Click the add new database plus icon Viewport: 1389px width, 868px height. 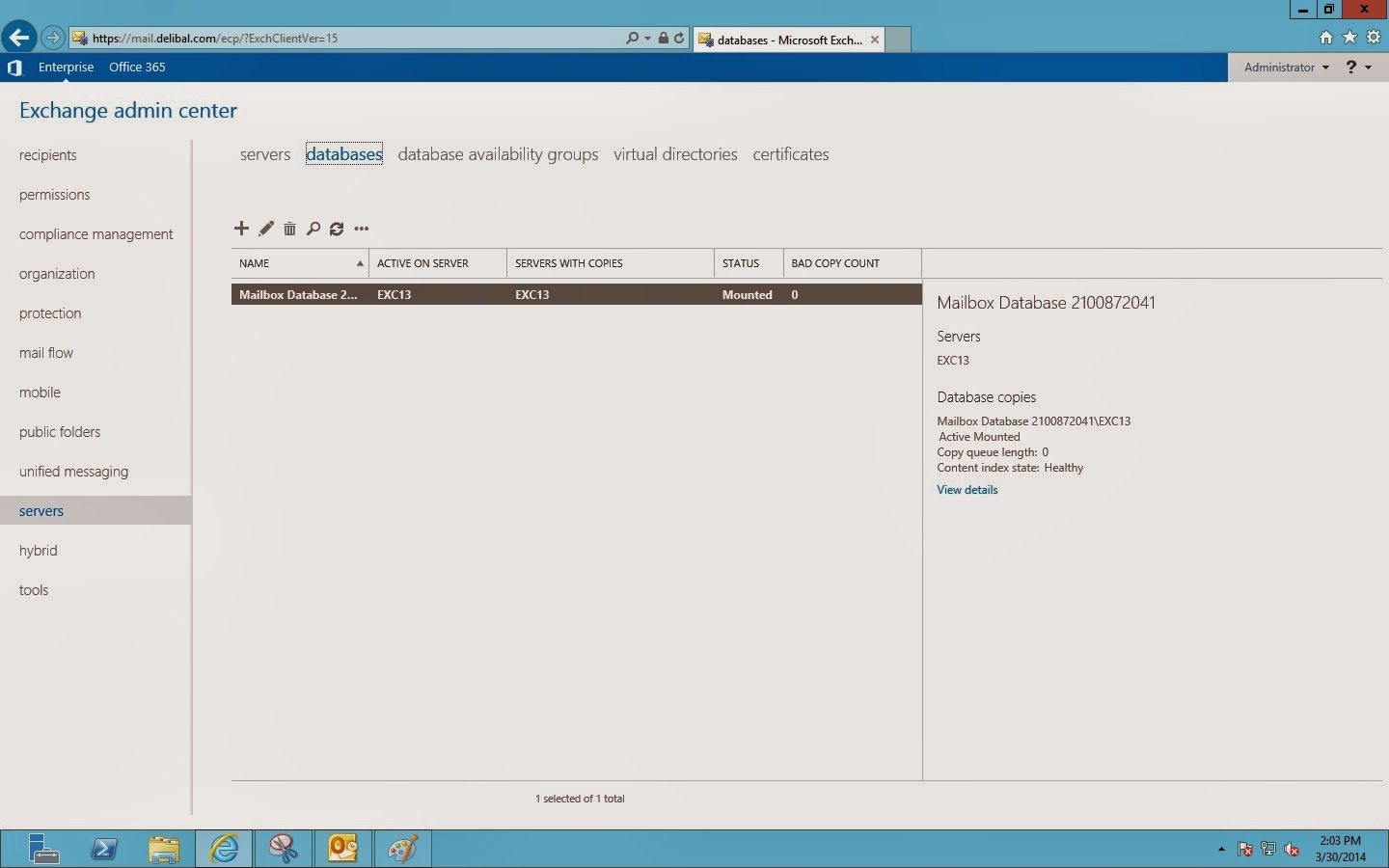click(241, 229)
